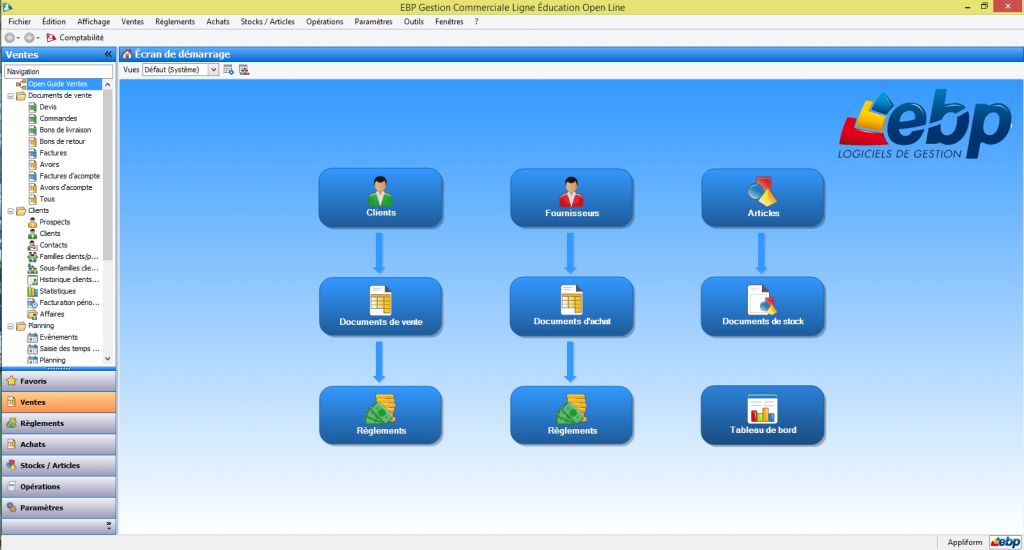Viewport: 1024px width, 550px height.
Task: Open the Ventes menu in menu bar
Action: (x=132, y=22)
